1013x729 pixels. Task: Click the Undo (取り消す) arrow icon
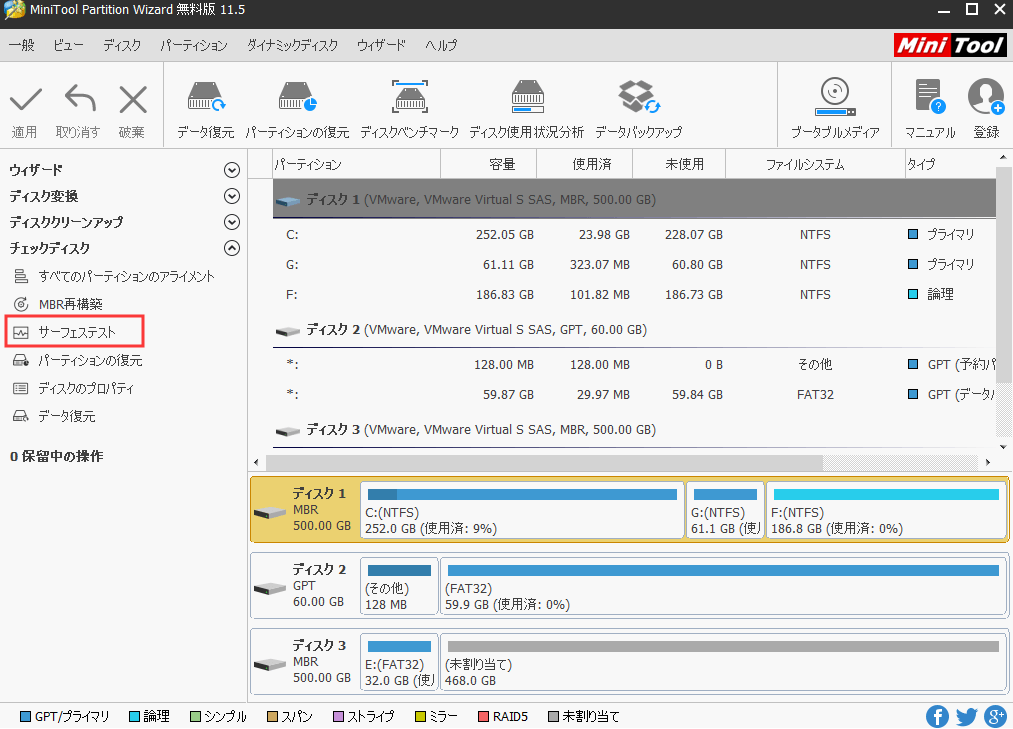click(80, 99)
